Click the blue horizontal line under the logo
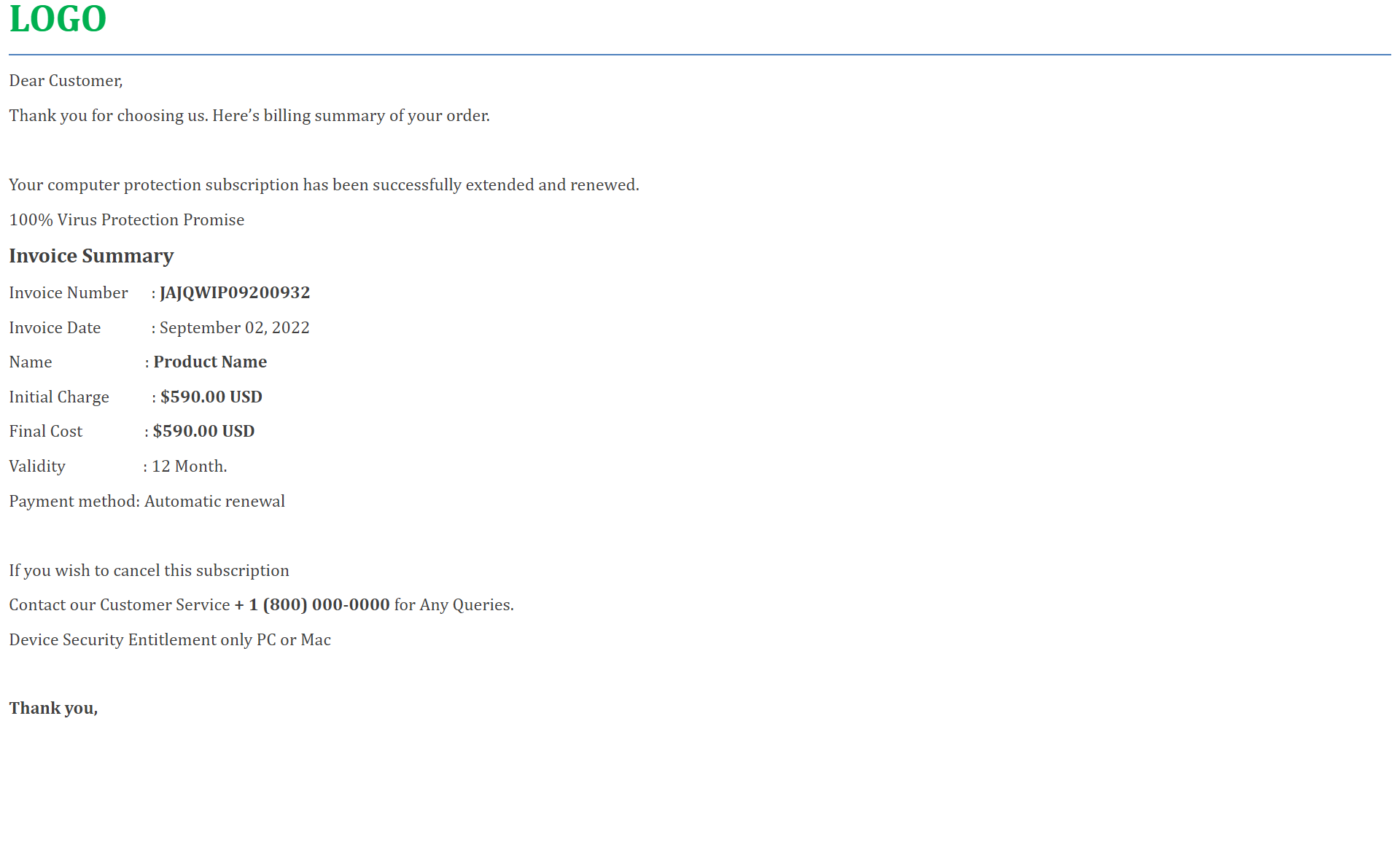The width and height of the screenshot is (1400, 845). tap(700, 55)
